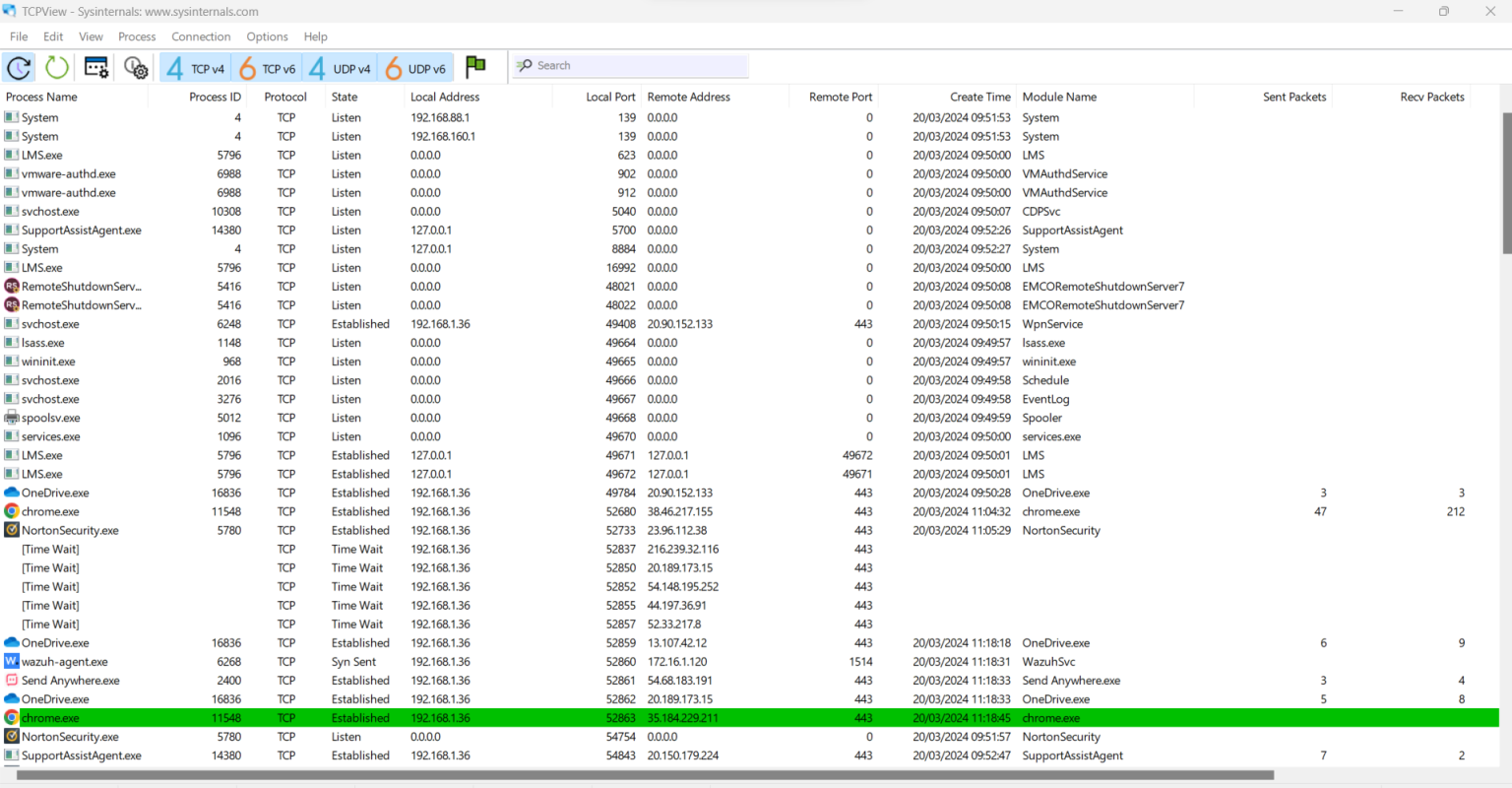Open process properties via window-gear icon
Image resolution: width=1512 pixels, height=788 pixels.
(x=95, y=67)
